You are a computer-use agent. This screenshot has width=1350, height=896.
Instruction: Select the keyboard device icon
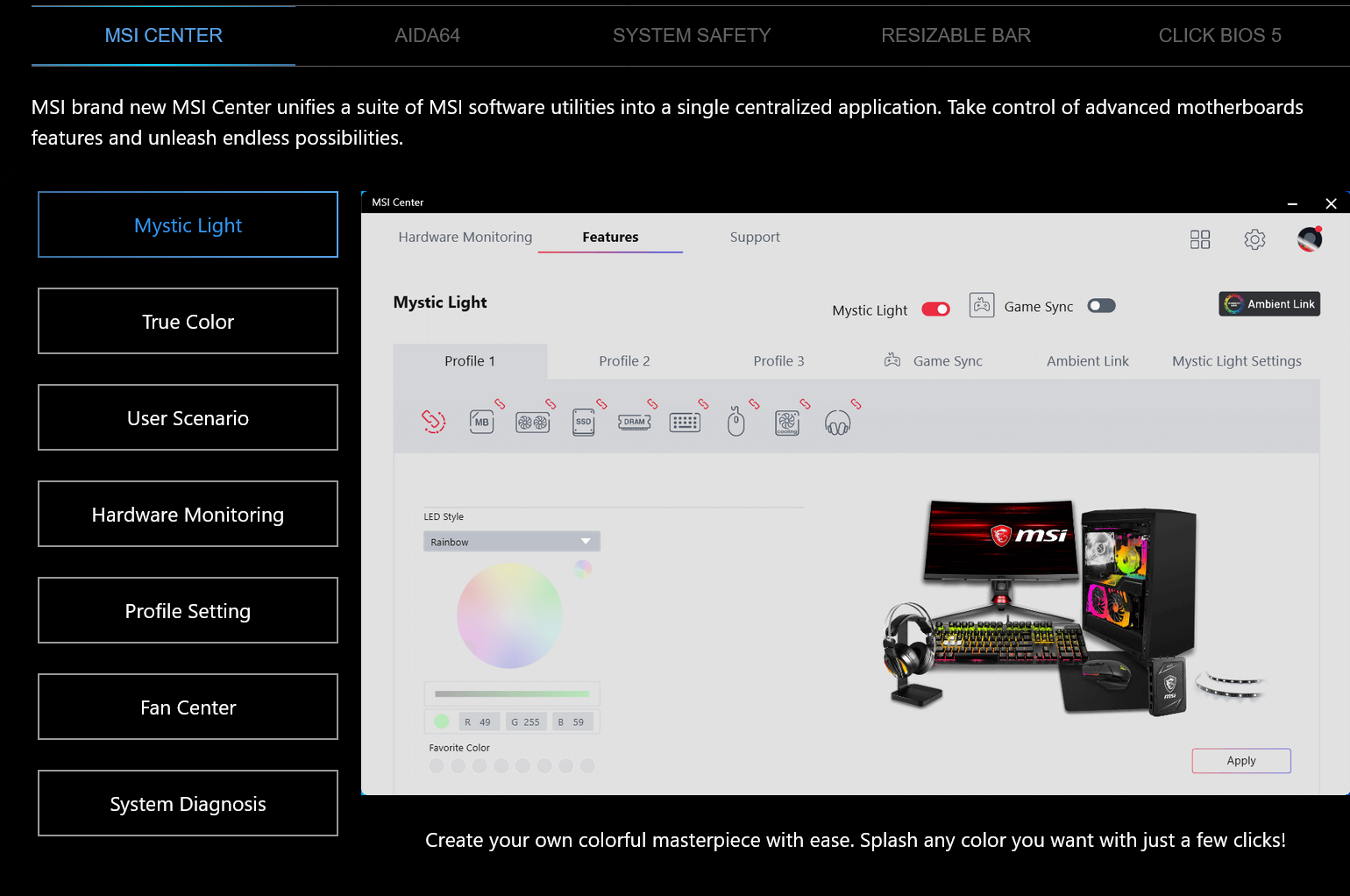click(685, 423)
